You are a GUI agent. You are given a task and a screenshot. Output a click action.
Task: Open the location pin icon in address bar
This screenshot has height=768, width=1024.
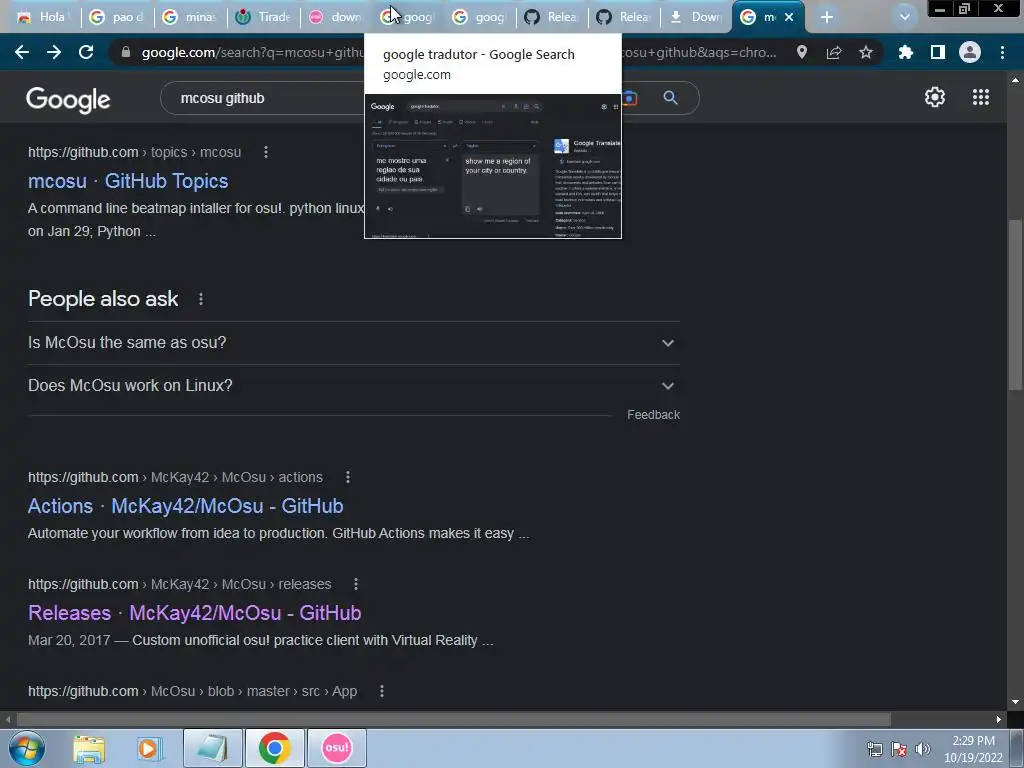click(x=802, y=52)
